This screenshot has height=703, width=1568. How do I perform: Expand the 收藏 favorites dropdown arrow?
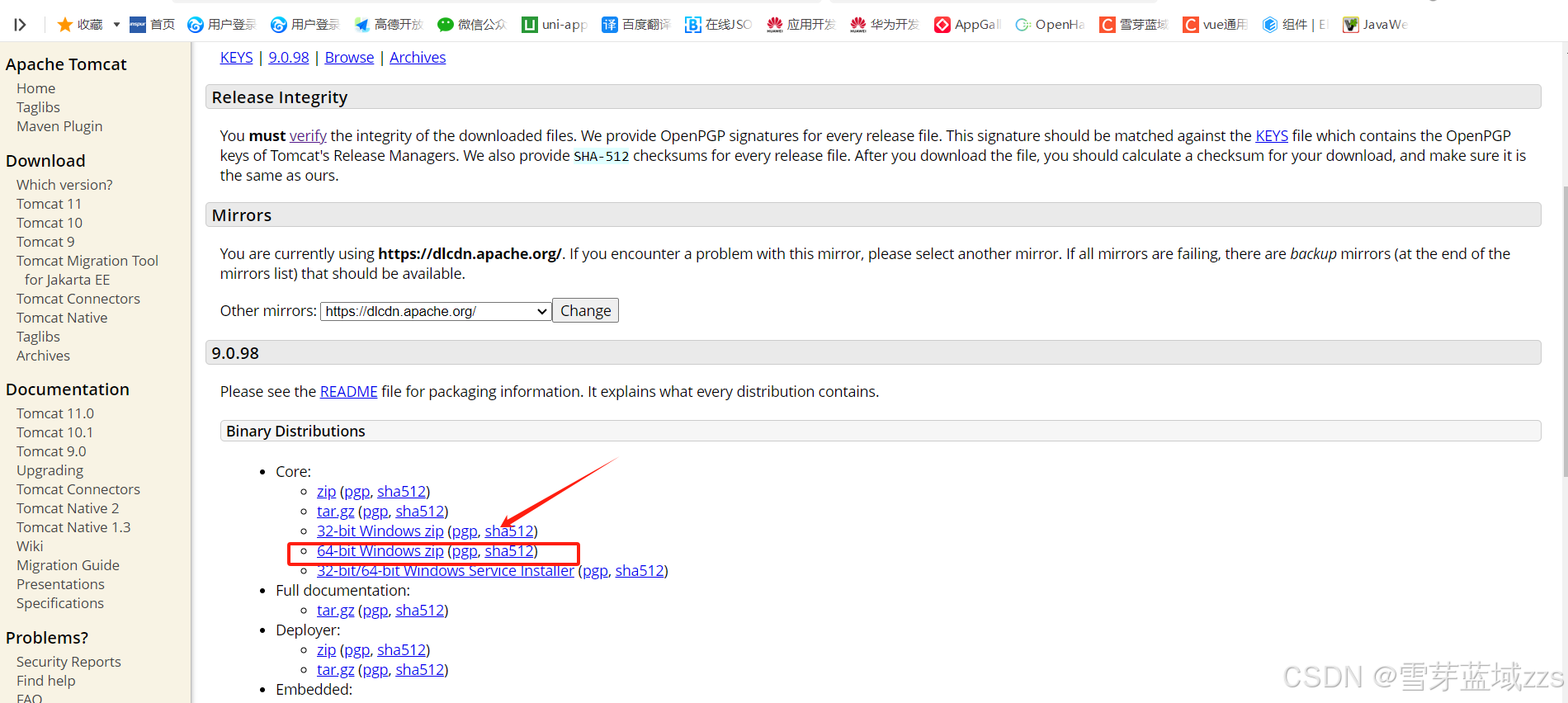[116, 25]
